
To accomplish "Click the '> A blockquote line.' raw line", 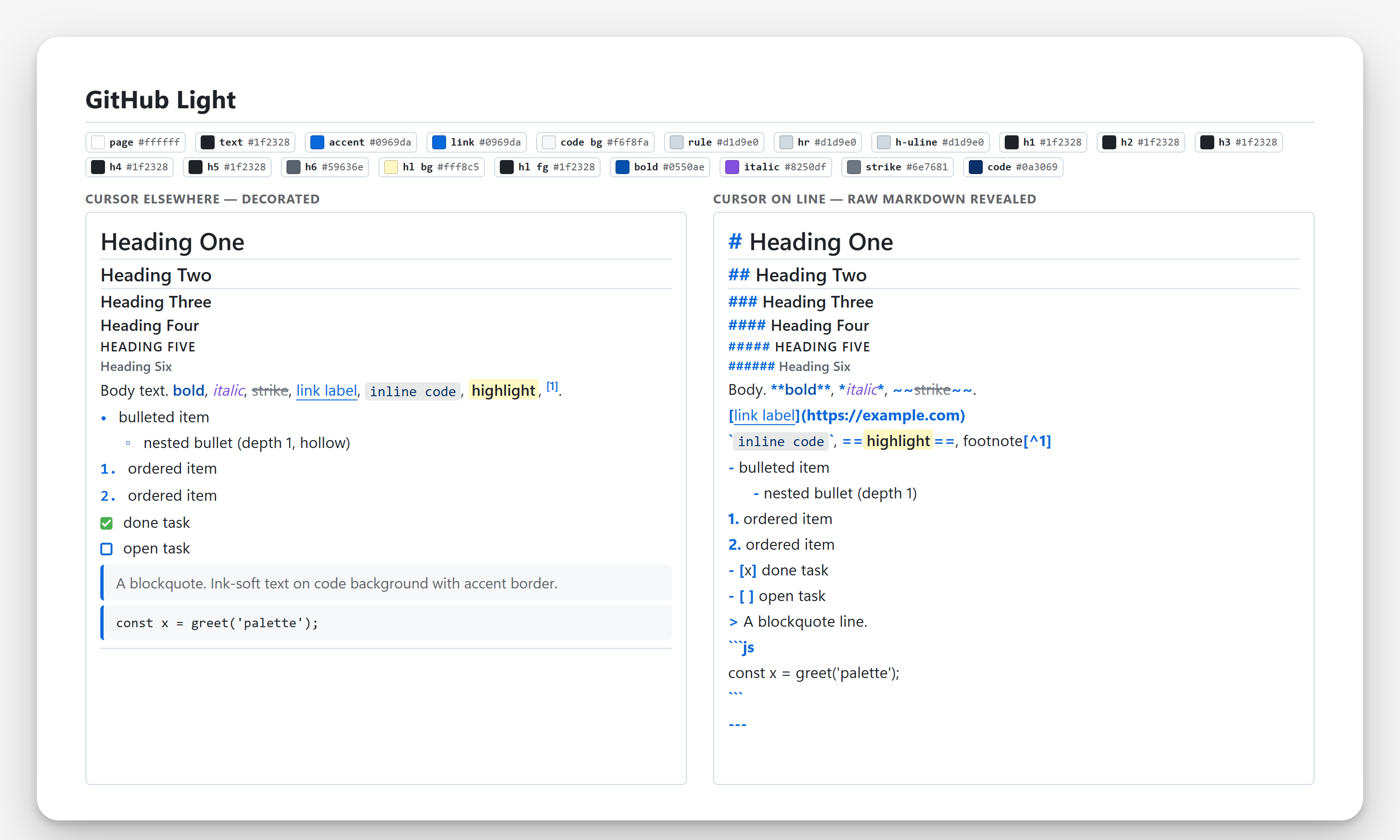I will (798, 622).
